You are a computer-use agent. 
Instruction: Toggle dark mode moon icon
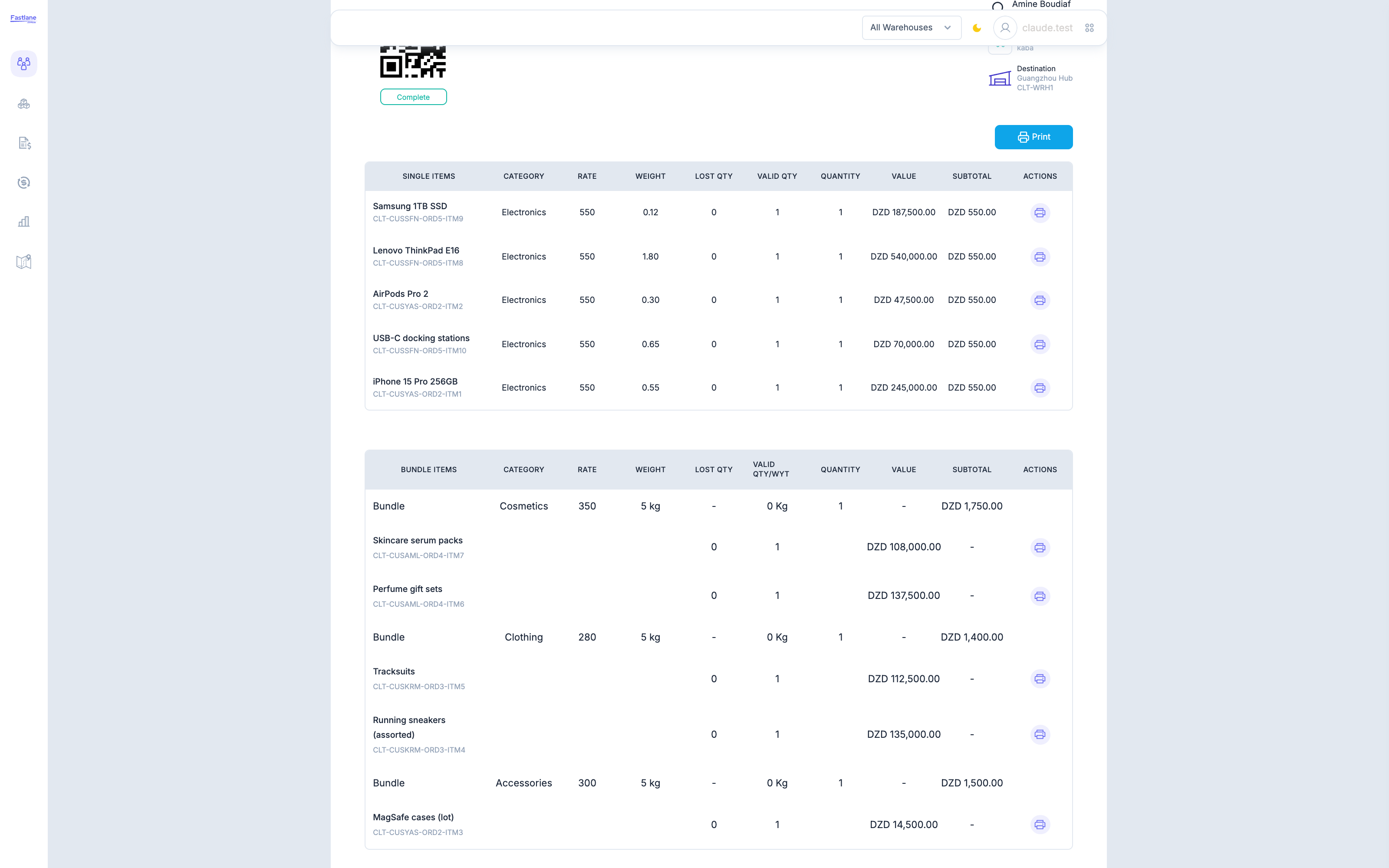977,27
